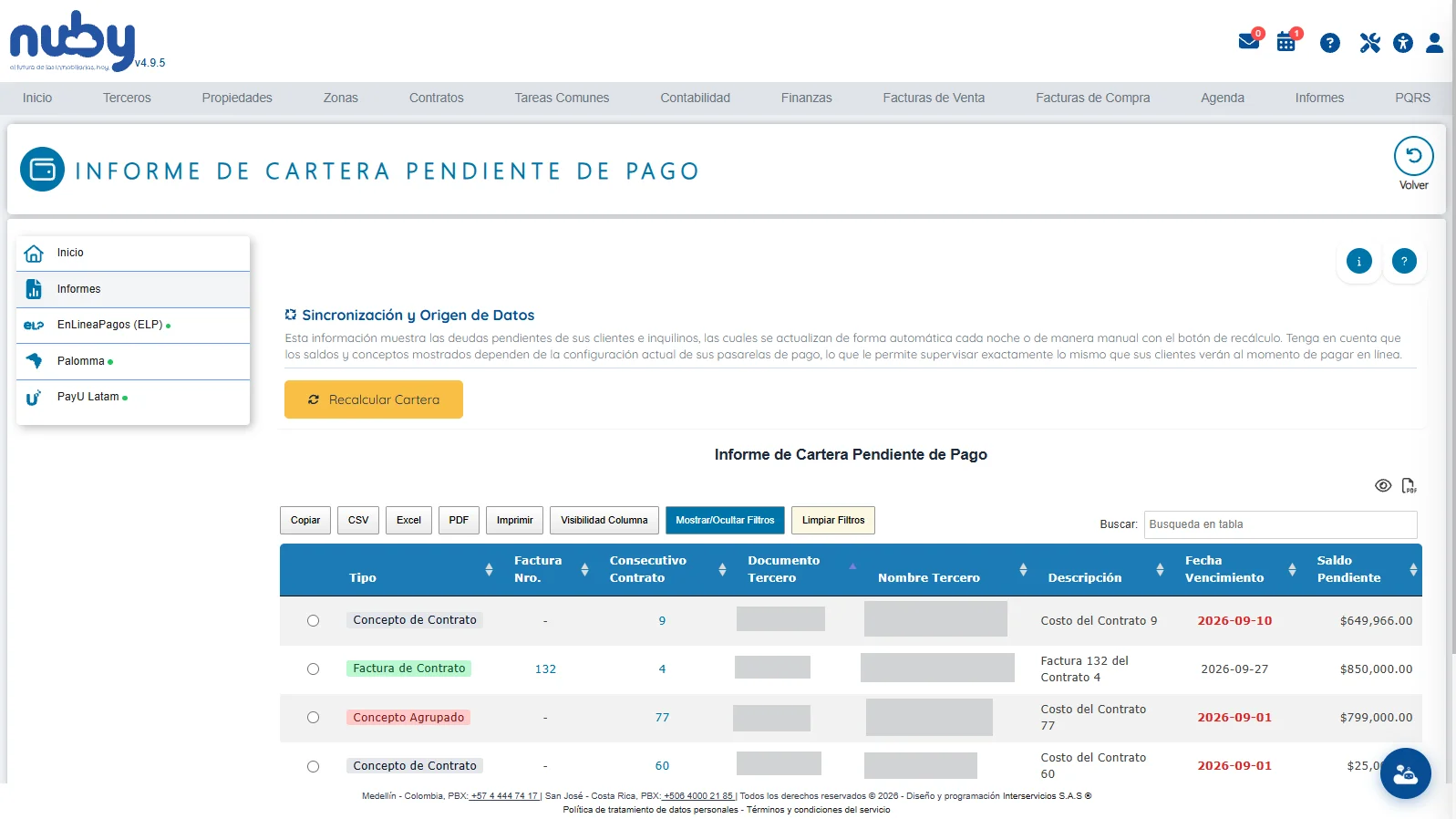
Task: Click the Busqueda en tabla search field
Action: point(1280,524)
